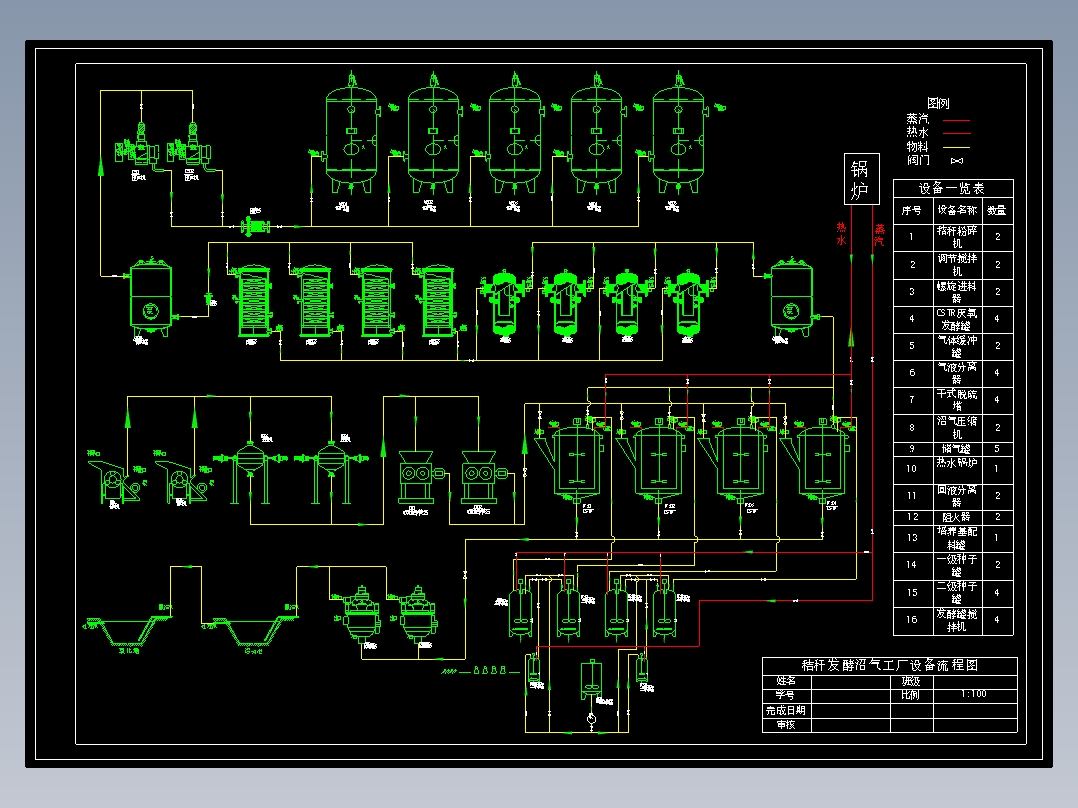Click the 比例 label in the title block
The image size is (1078, 808).
(911, 695)
